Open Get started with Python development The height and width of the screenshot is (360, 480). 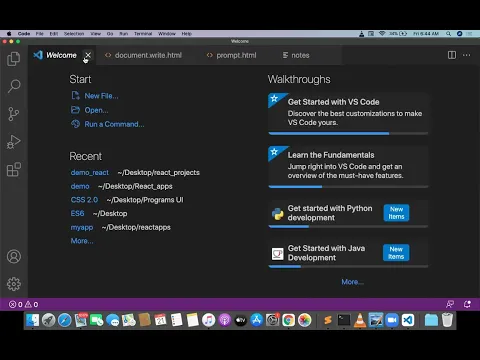point(348,214)
